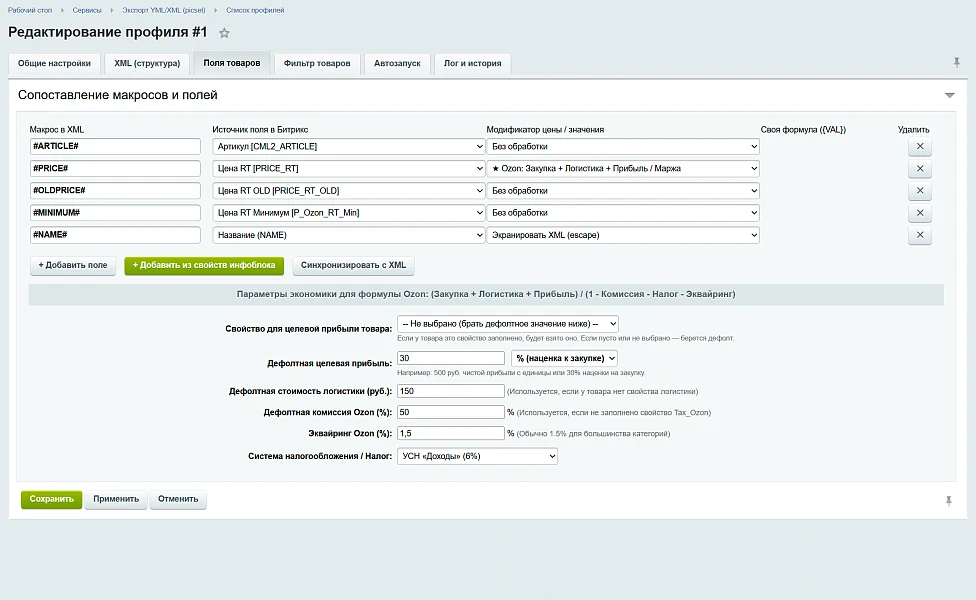This screenshot has width=976, height=600.
Task: Click the Модификатор цены / значения header
Action: pyautogui.click(x=545, y=129)
